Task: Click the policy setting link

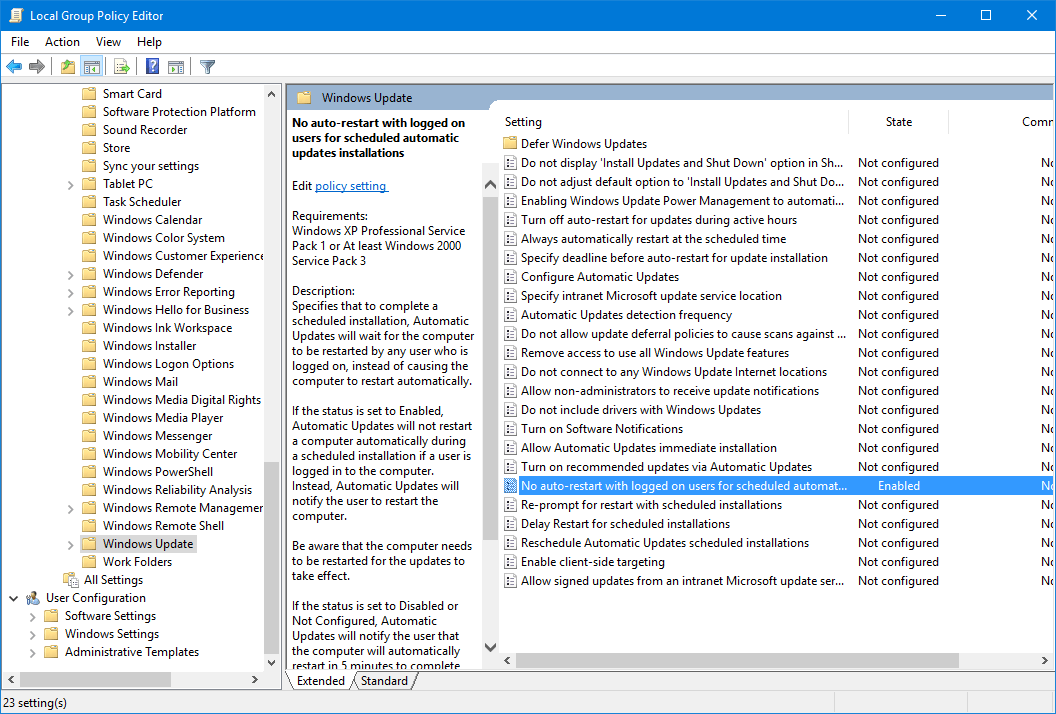Action: coord(351,186)
